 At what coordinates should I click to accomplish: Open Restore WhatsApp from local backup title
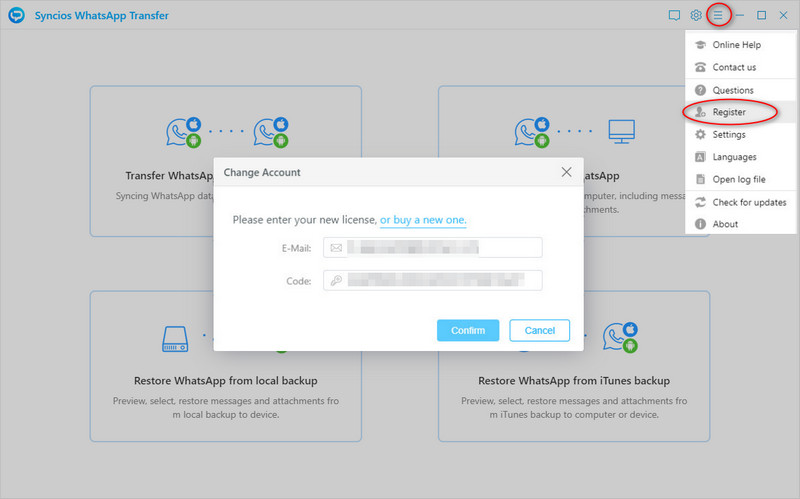226,381
